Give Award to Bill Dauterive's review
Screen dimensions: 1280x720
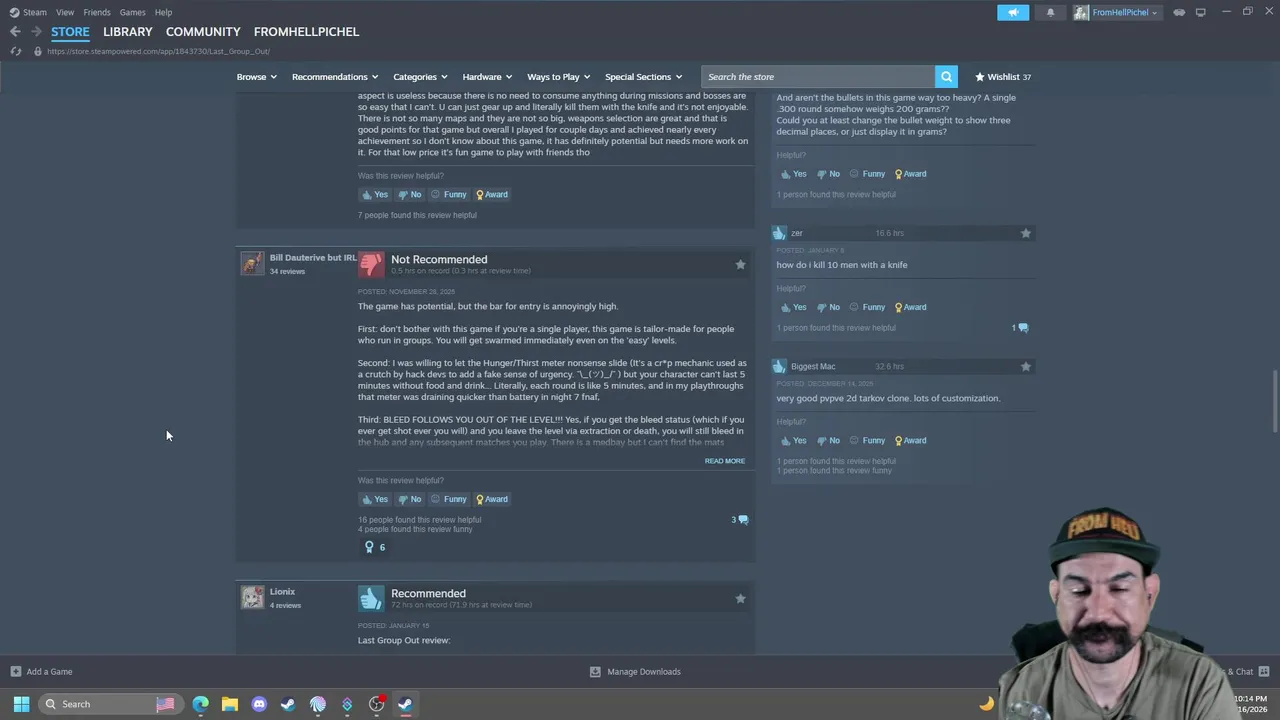tap(492, 499)
